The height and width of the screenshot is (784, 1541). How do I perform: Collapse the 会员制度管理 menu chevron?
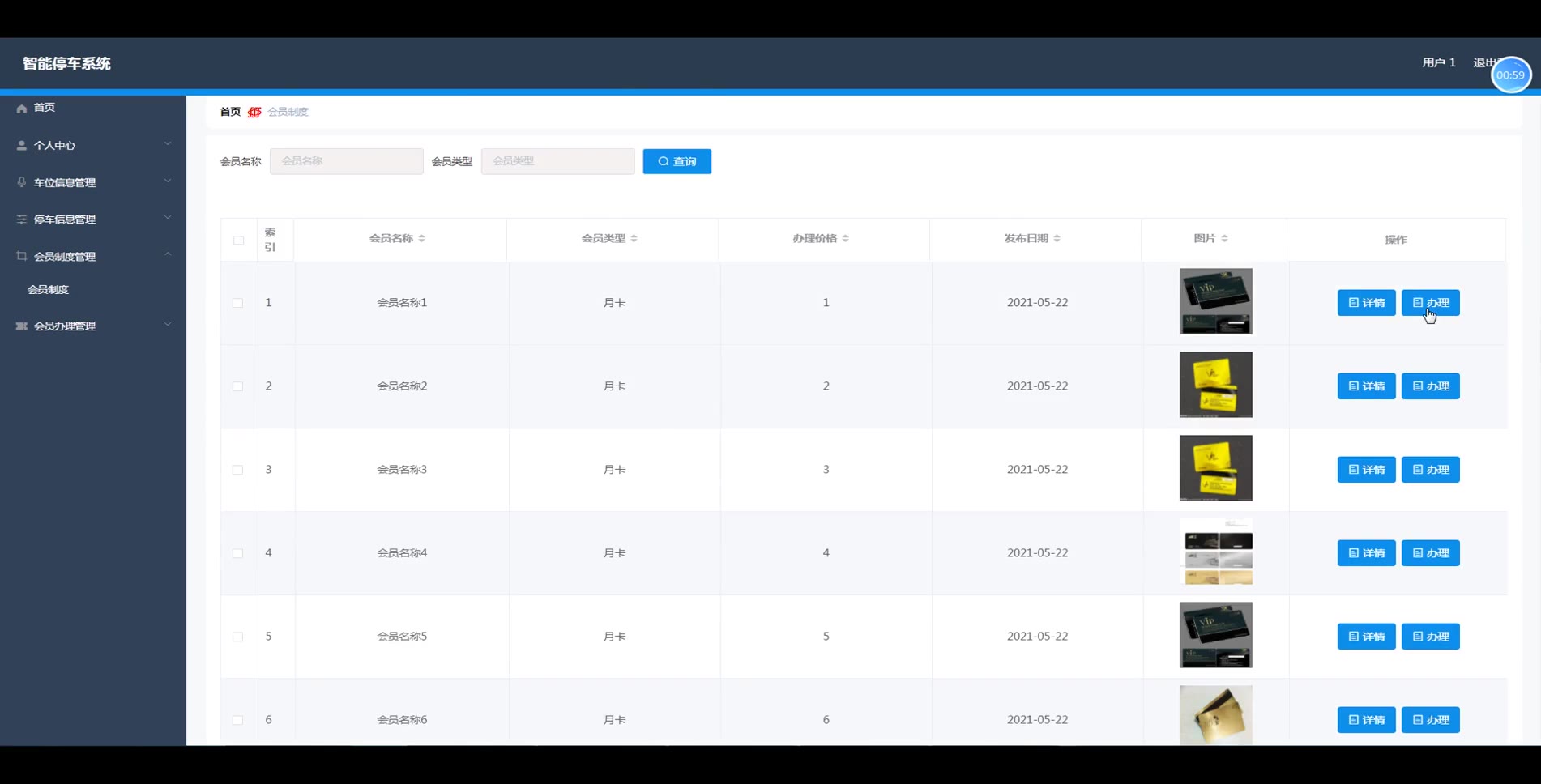tap(168, 254)
